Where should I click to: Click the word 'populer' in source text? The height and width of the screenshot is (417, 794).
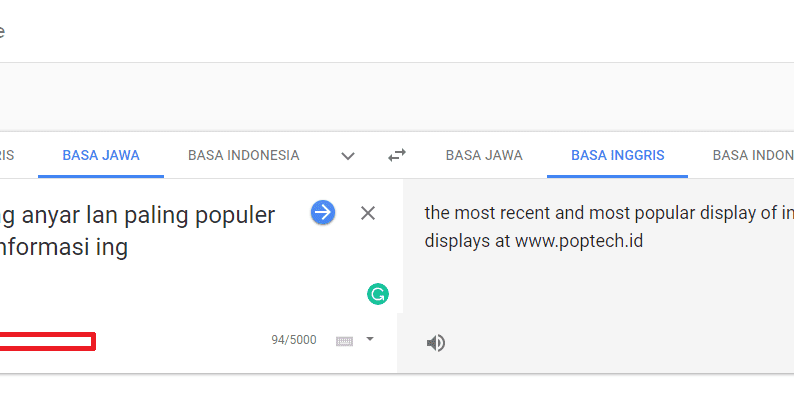(x=237, y=215)
